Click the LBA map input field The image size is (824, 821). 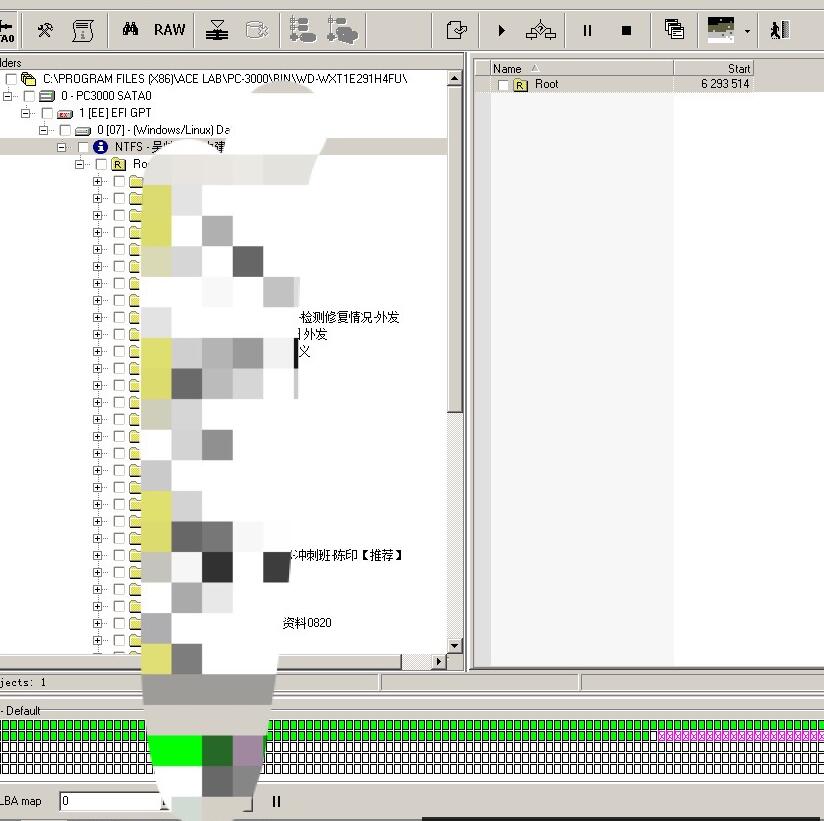111,801
